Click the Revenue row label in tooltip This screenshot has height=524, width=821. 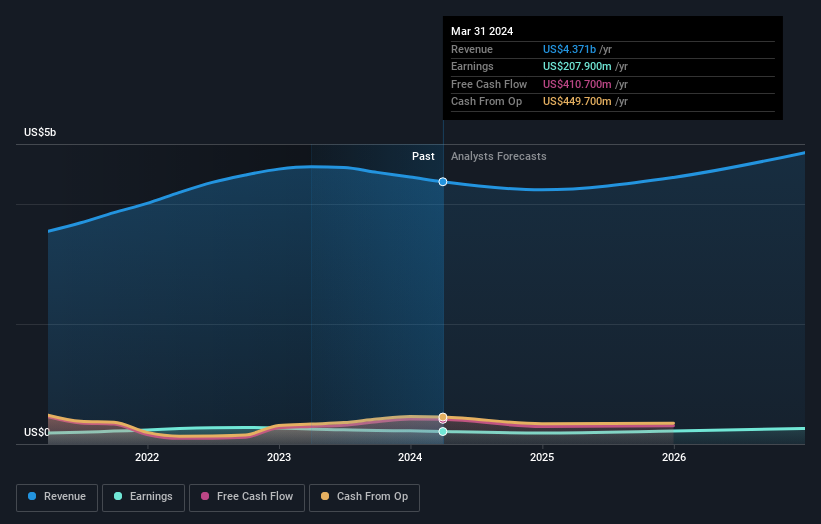(472, 49)
